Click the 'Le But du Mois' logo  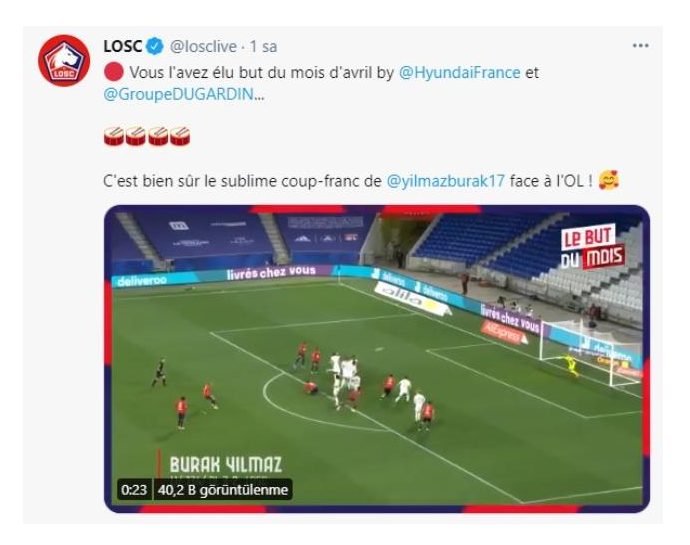tap(592, 247)
